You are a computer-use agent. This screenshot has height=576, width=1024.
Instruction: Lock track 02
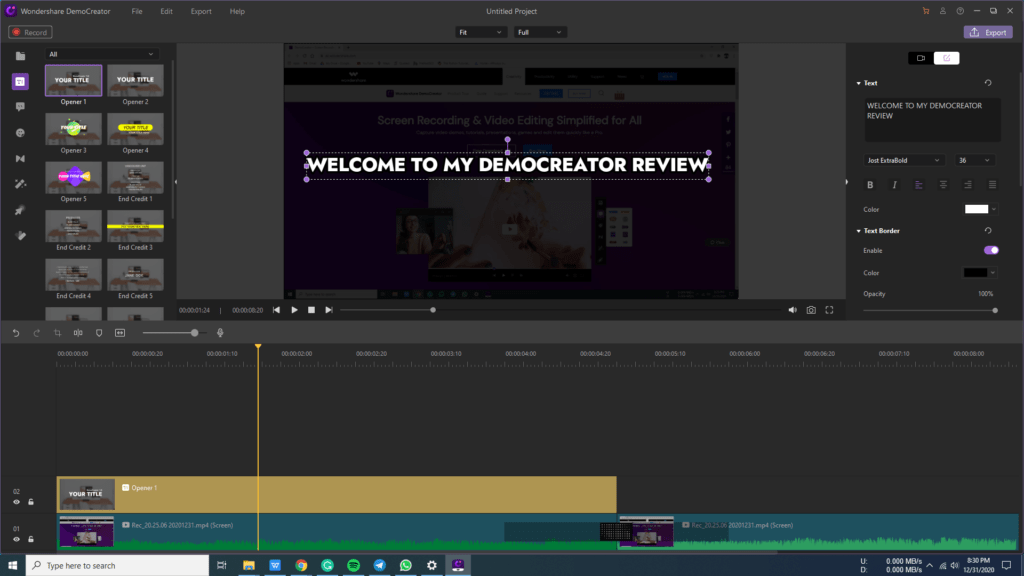click(31, 502)
